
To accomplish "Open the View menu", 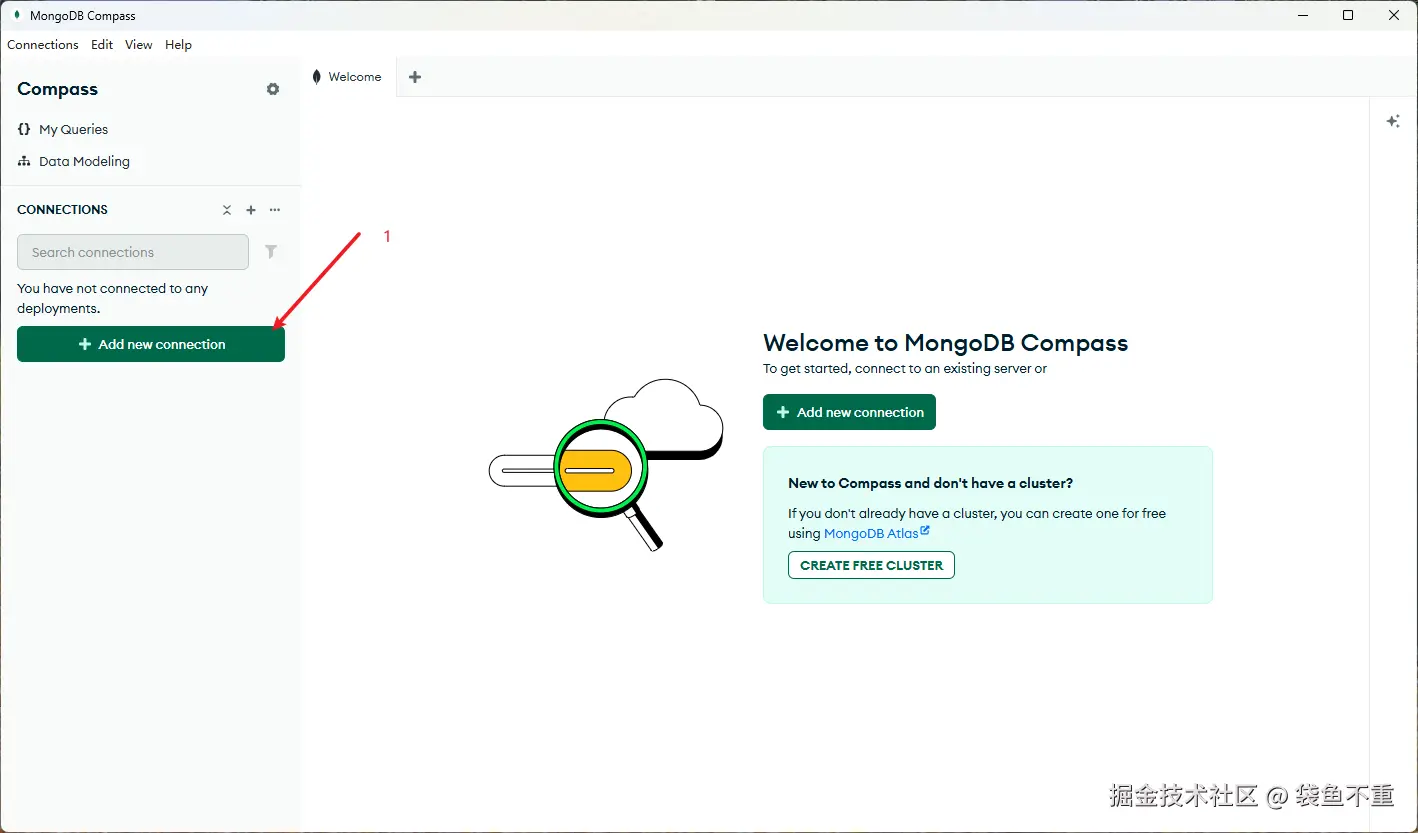I will tap(139, 45).
